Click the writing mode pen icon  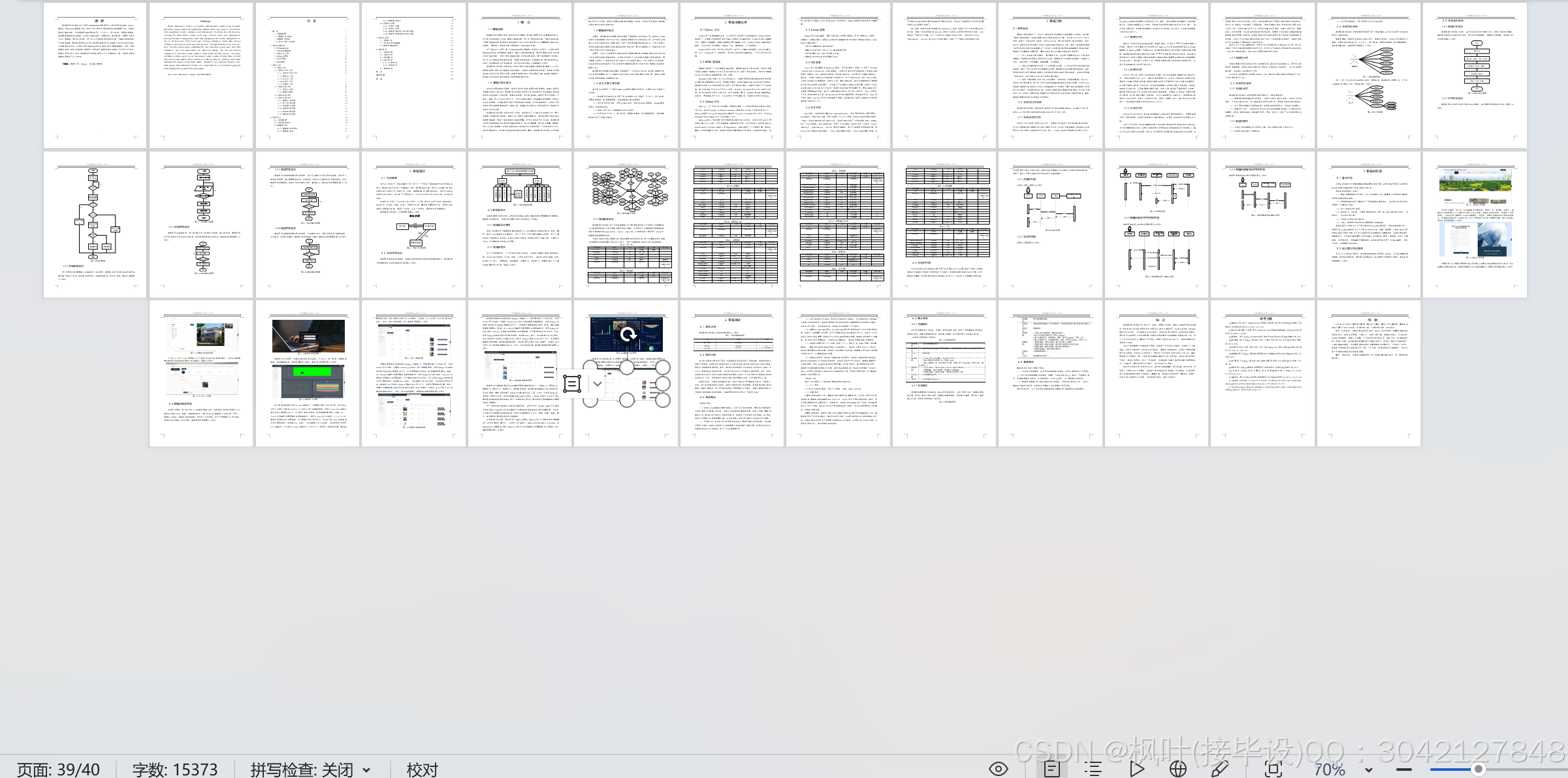1219,769
